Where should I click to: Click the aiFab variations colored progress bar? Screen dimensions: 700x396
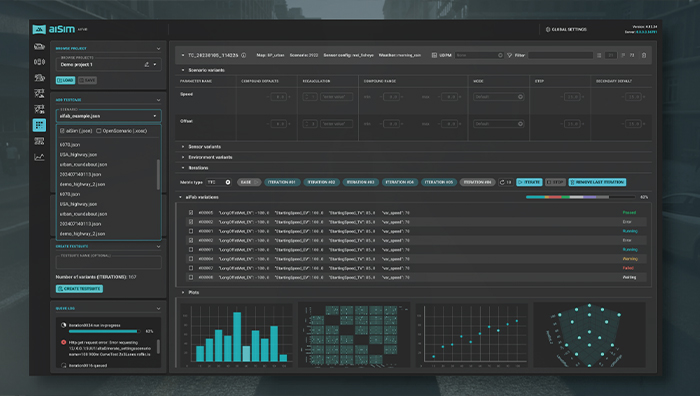(580, 197)
